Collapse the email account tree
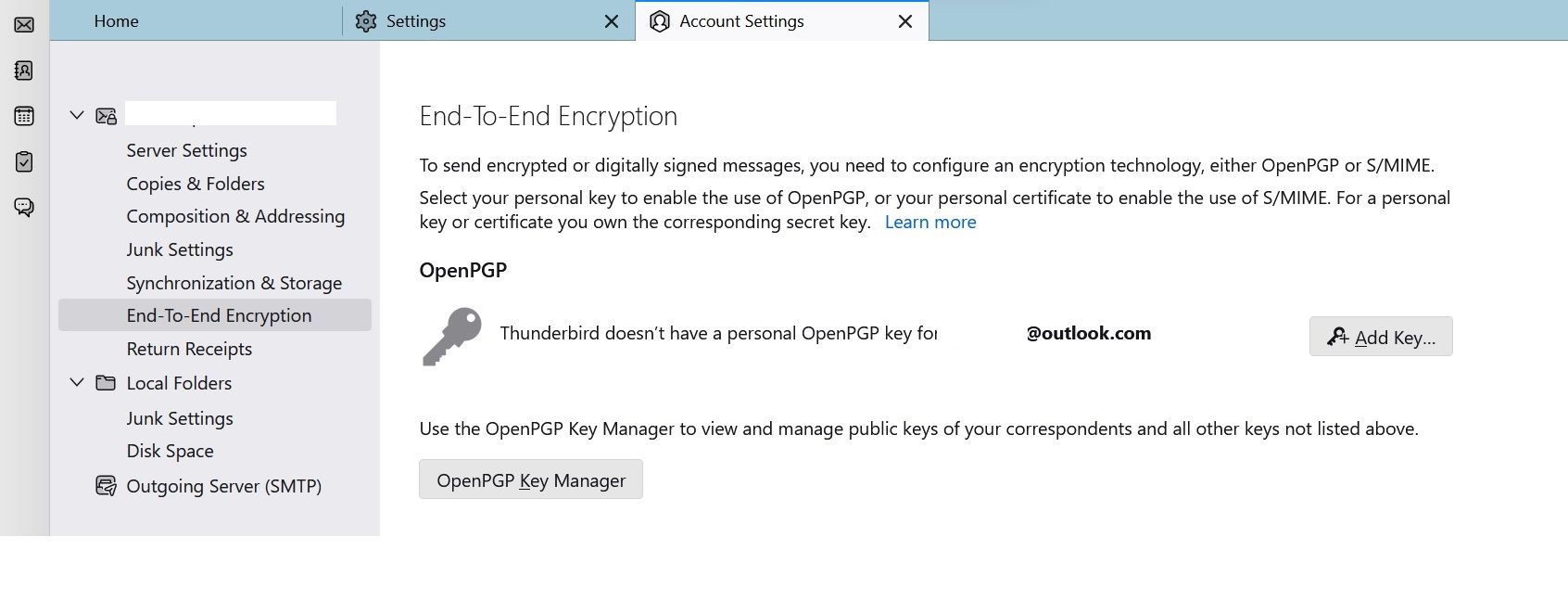1568x601 pixels. 77,115
